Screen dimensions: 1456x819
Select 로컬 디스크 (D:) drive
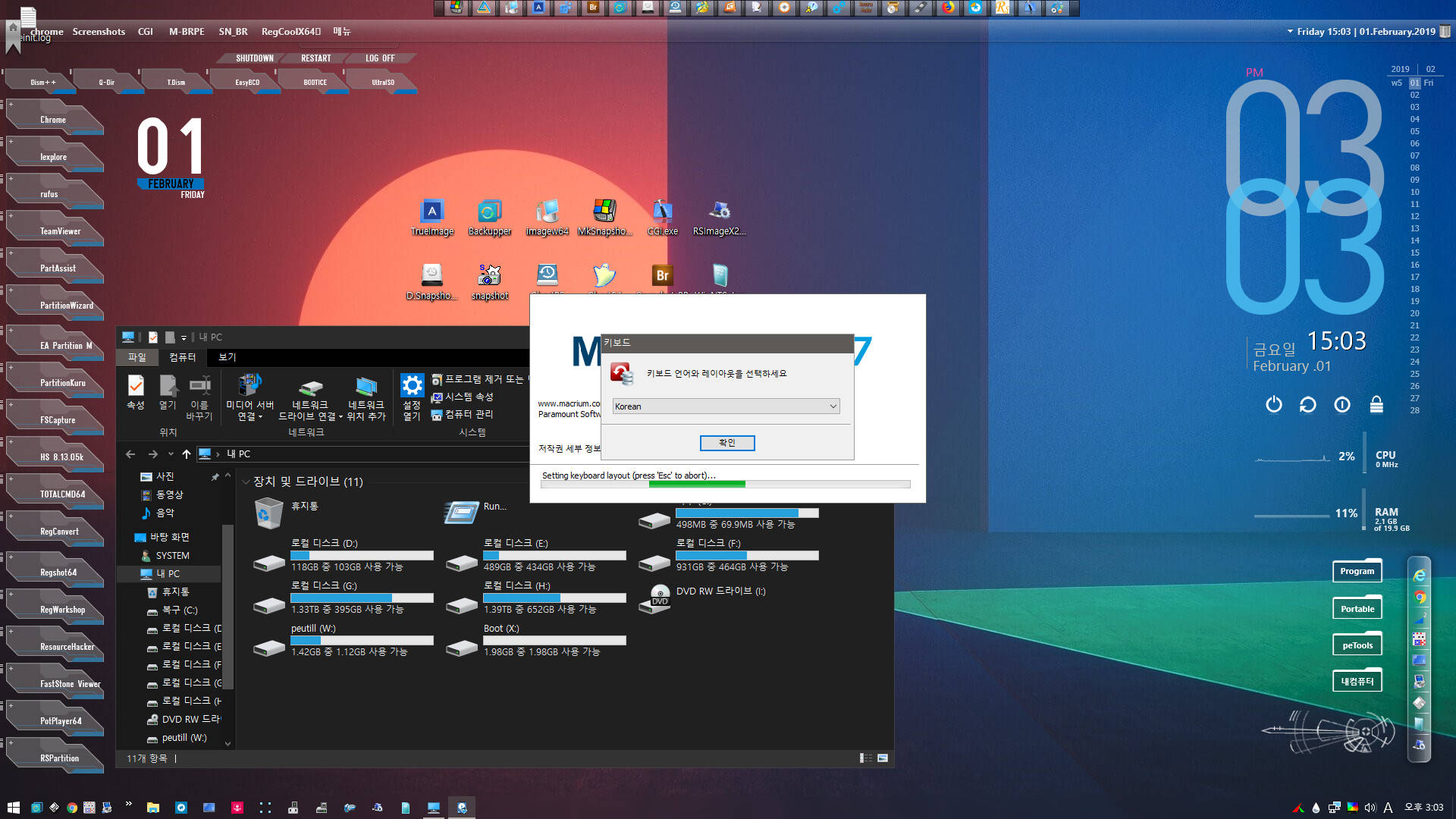pyautogui.click(x=343, y=555)
